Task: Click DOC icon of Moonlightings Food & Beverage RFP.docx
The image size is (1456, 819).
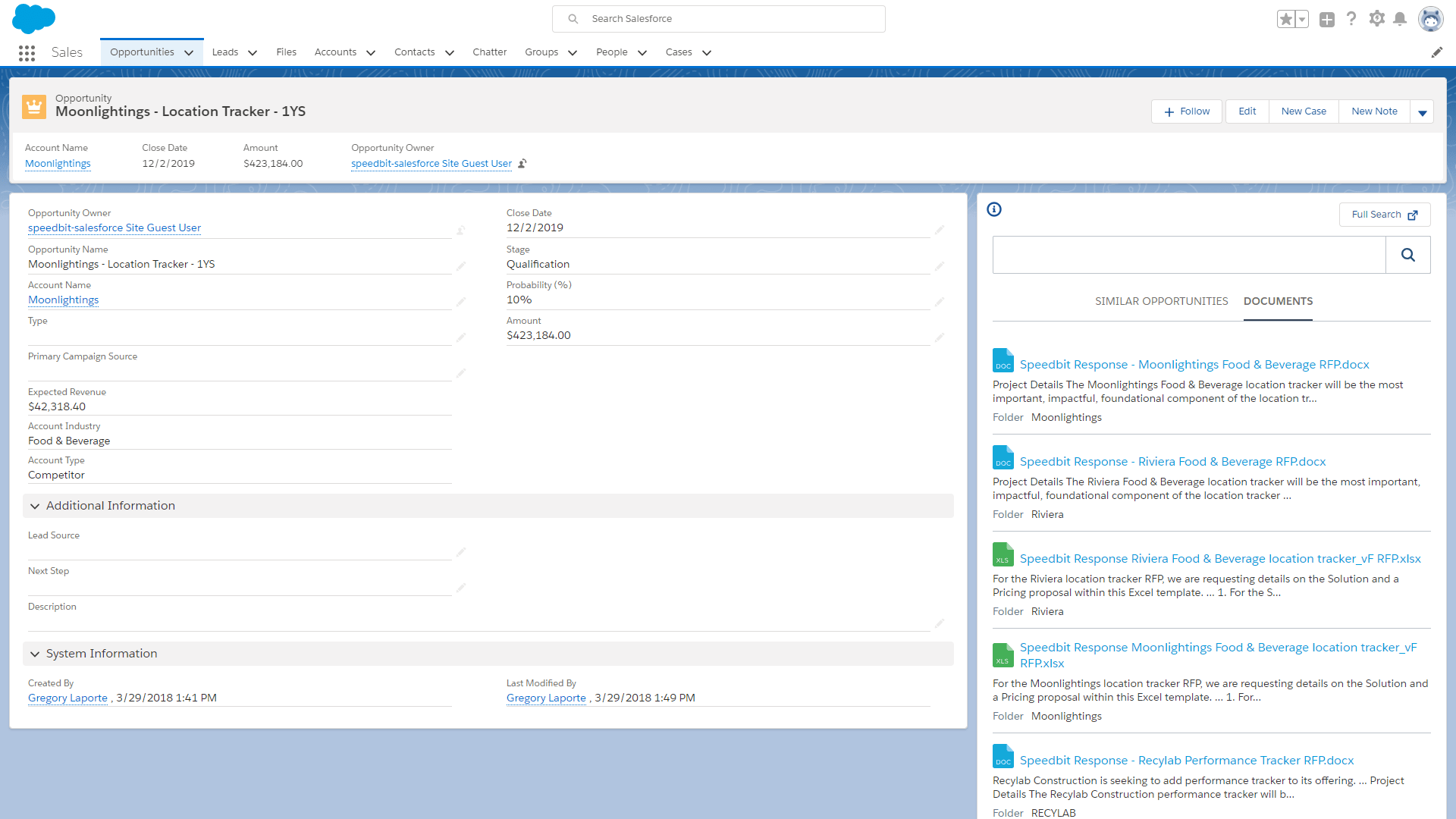Action: [x=1003, y=361]
